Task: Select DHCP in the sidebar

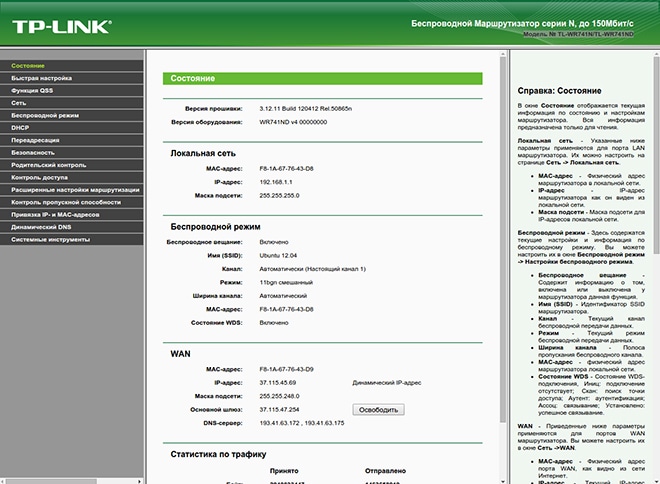Action: (21, 128)
